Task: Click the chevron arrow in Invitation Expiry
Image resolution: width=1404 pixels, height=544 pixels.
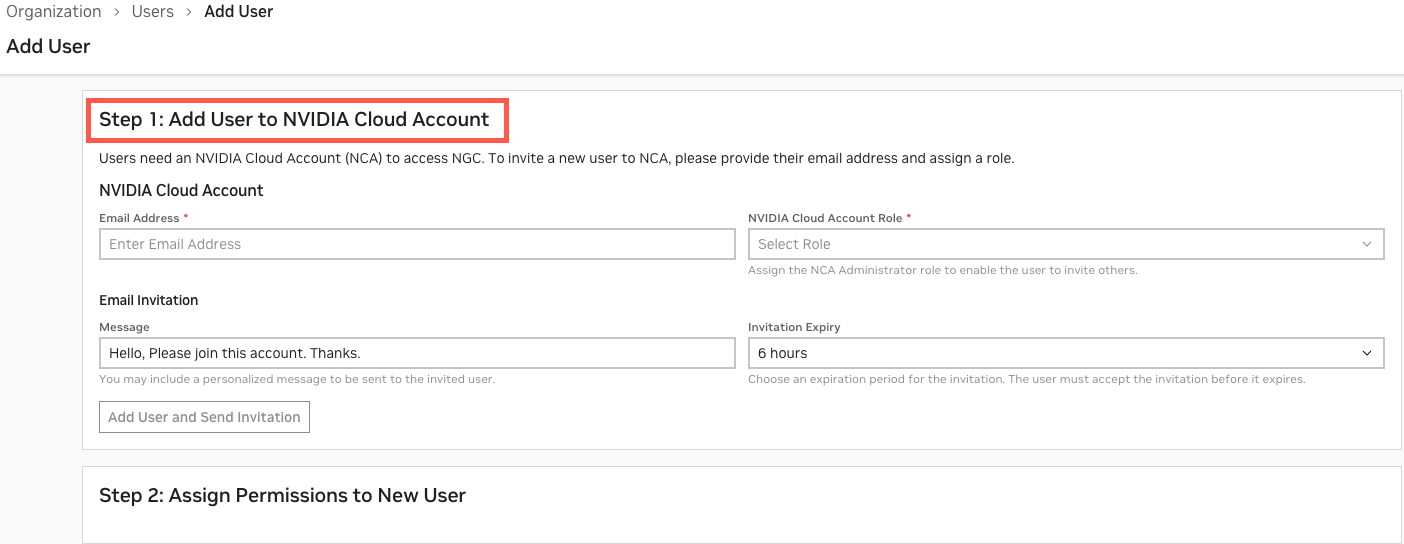Action: click(x=1367, y=353)
